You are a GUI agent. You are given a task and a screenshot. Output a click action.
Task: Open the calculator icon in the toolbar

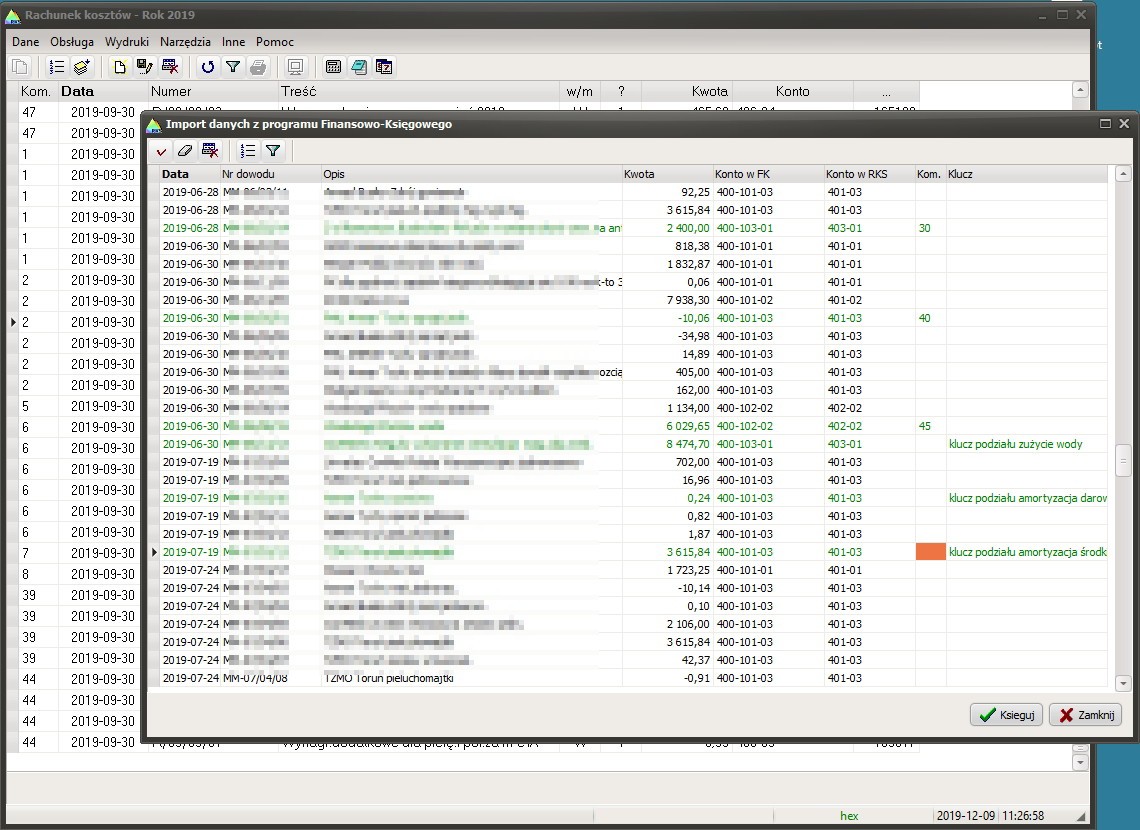334,67
